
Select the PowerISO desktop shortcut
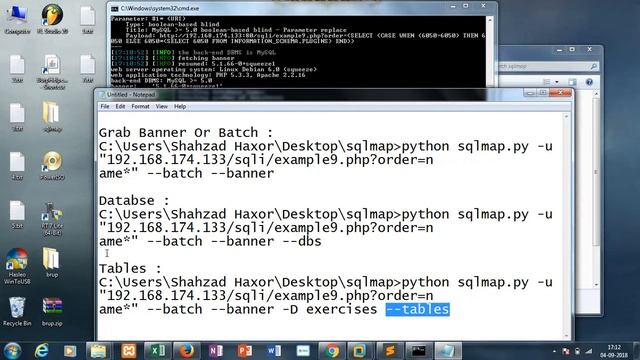pyautogui.click(x=52, y=166)
